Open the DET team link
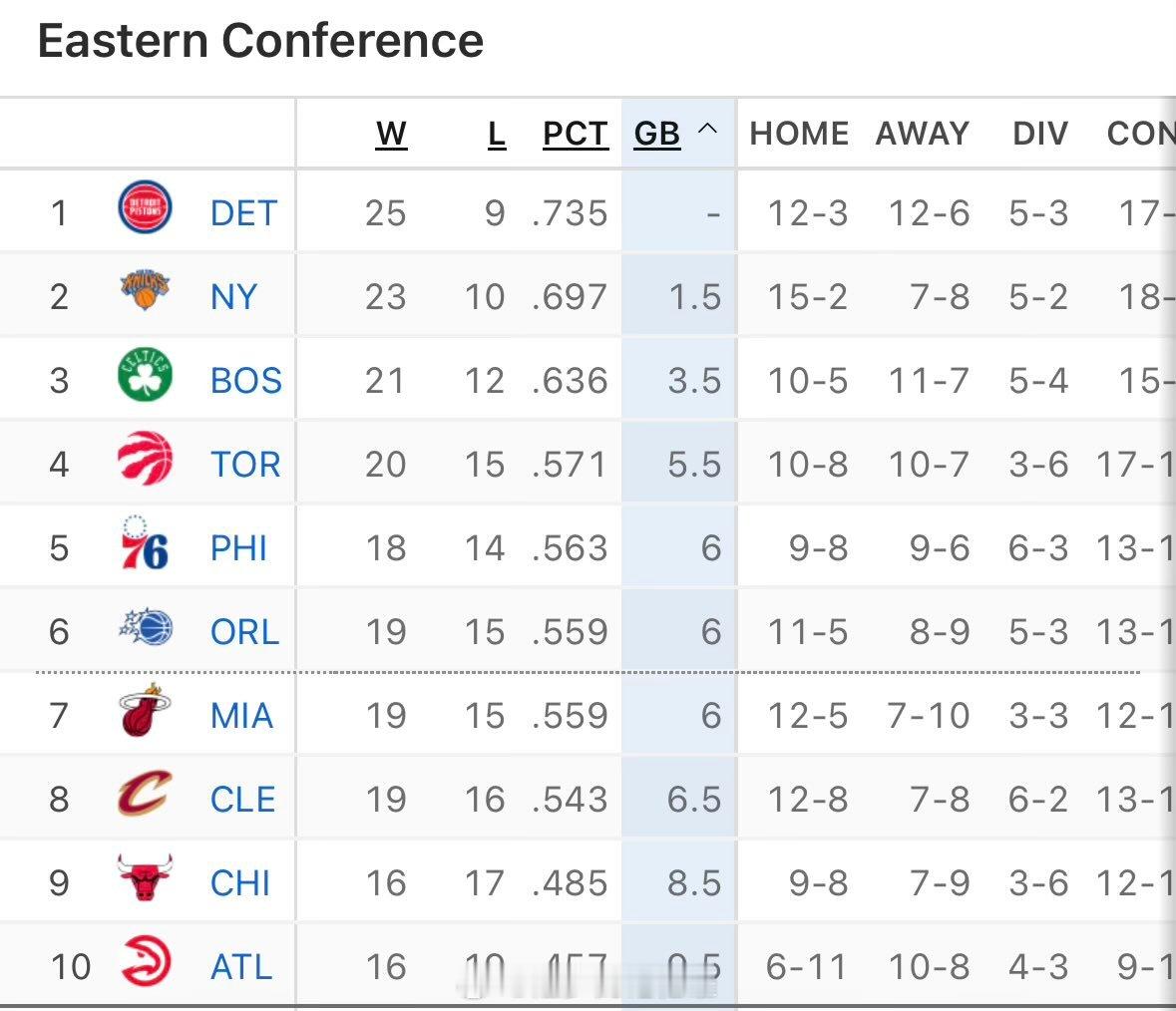Screen dimensions: 1176x1011 coord(243,213)
